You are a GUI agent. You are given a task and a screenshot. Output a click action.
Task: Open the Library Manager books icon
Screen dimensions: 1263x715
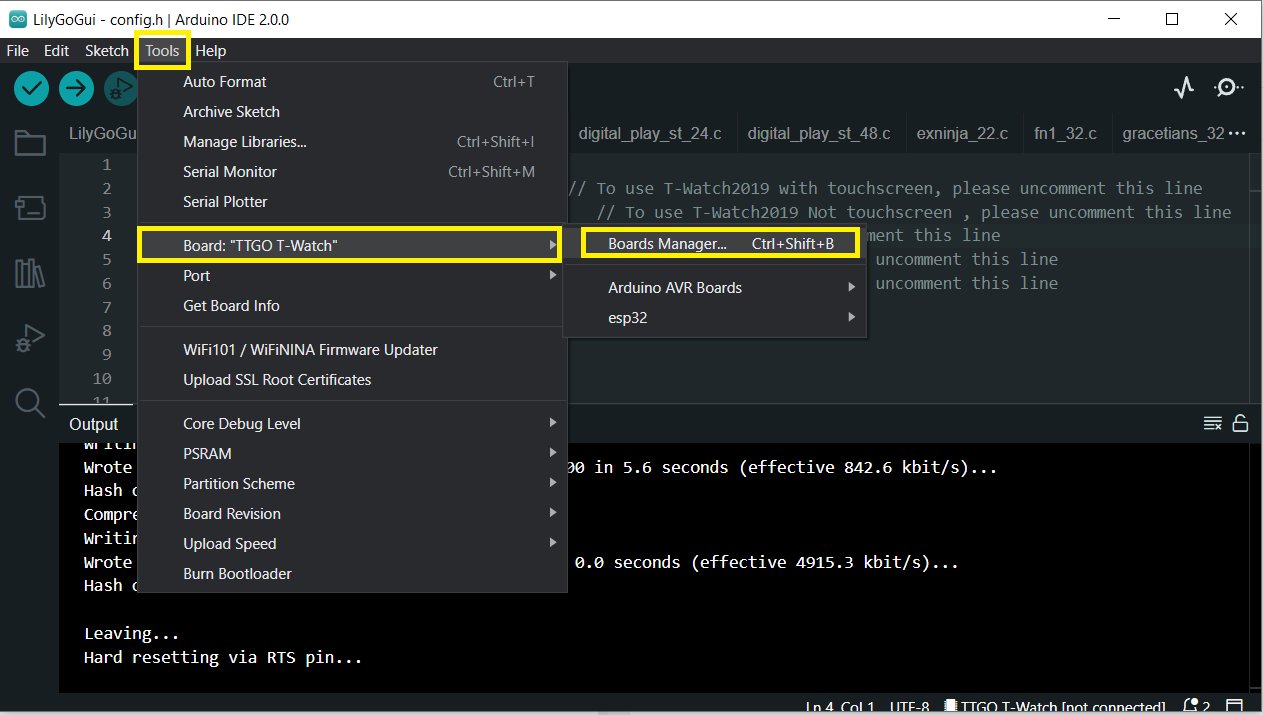click(x=30, y=272)
